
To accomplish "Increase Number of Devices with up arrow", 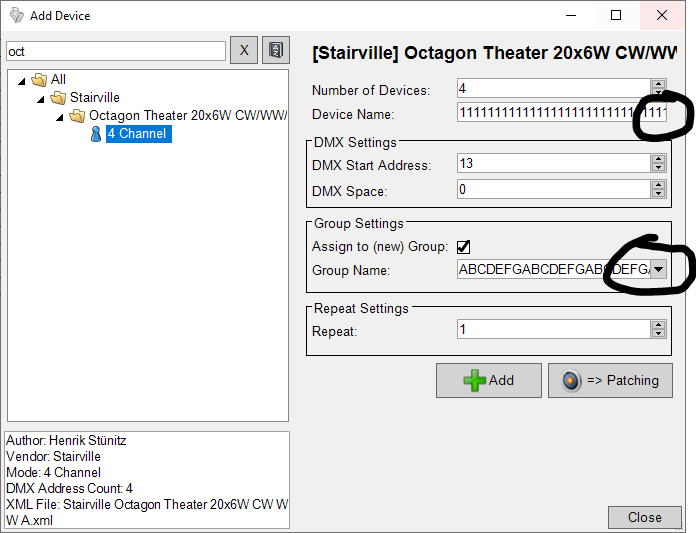I will [x=657, y=84].
